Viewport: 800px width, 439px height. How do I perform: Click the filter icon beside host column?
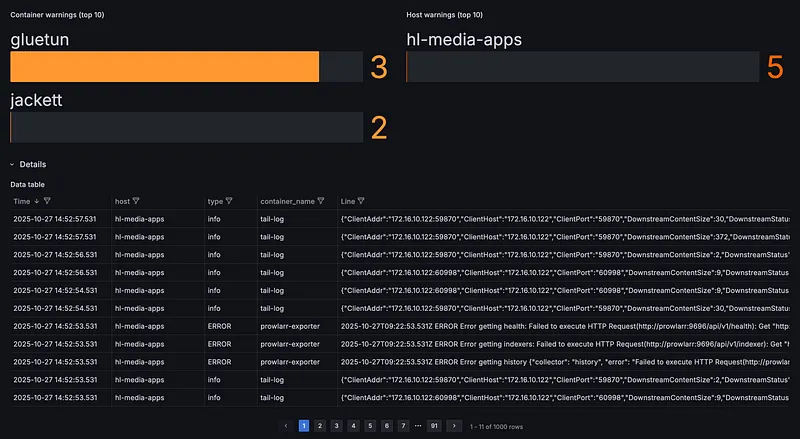(x=136, y=201)
